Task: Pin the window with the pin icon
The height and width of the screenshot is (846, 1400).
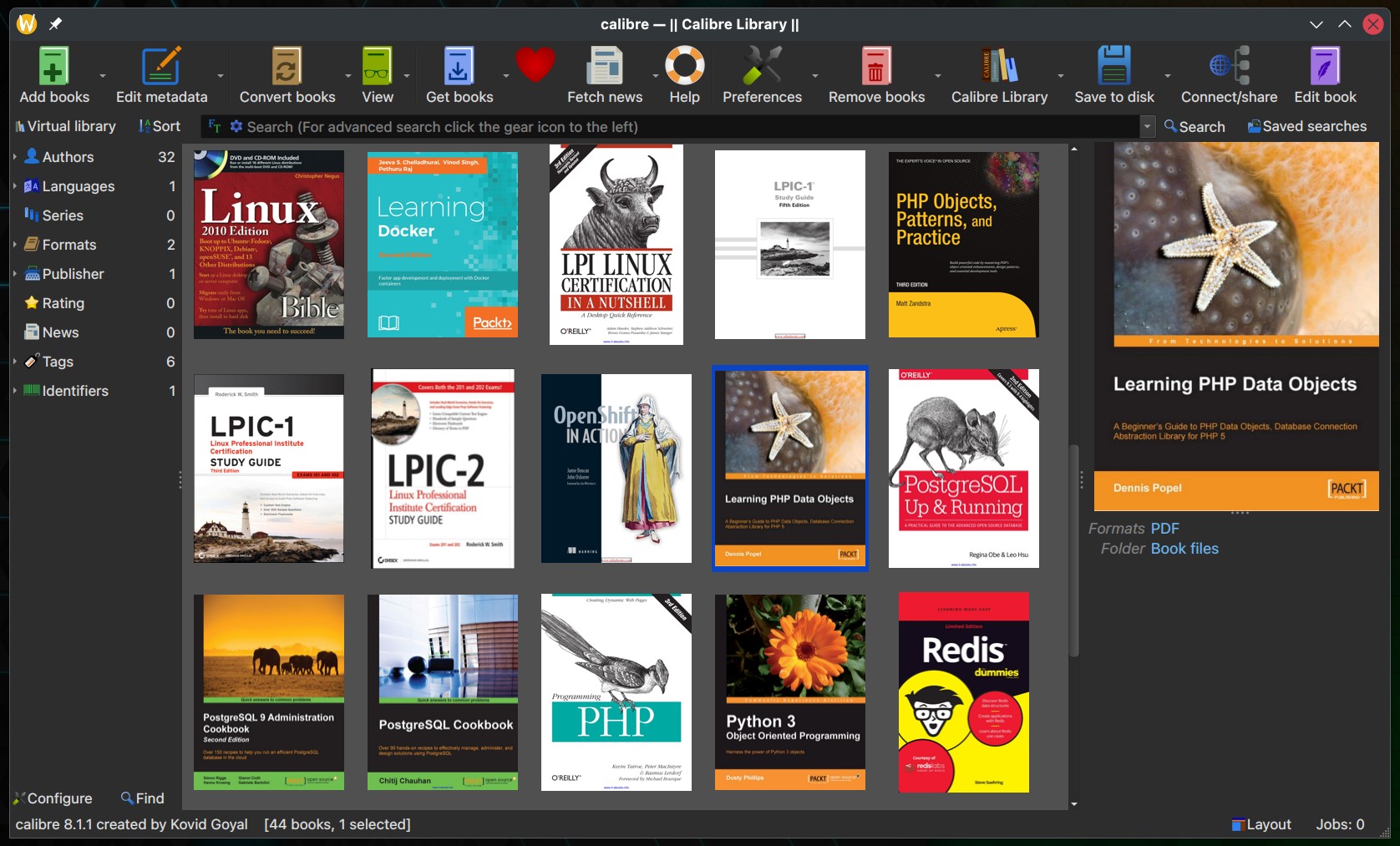Action: pyautogui.click(x=55, y=24)
